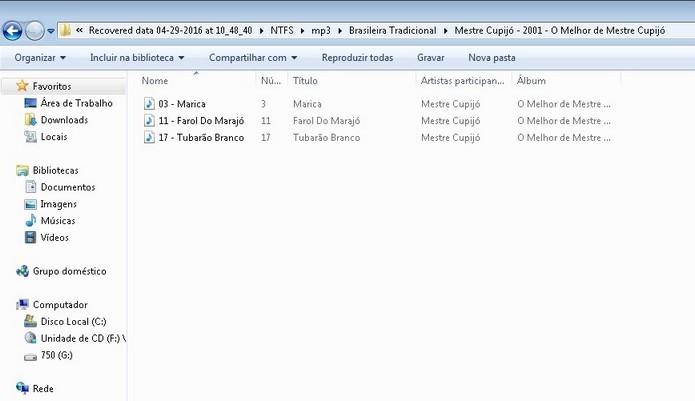Viewport: 695px width, 401px height.
Task: Click the Vídeos film icon
Action: (31, 237)
